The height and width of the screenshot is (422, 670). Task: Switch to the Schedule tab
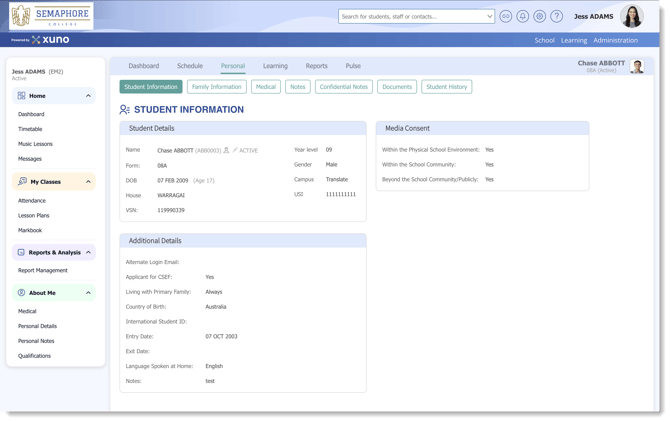pyautogui.click(x=190, y=66)
